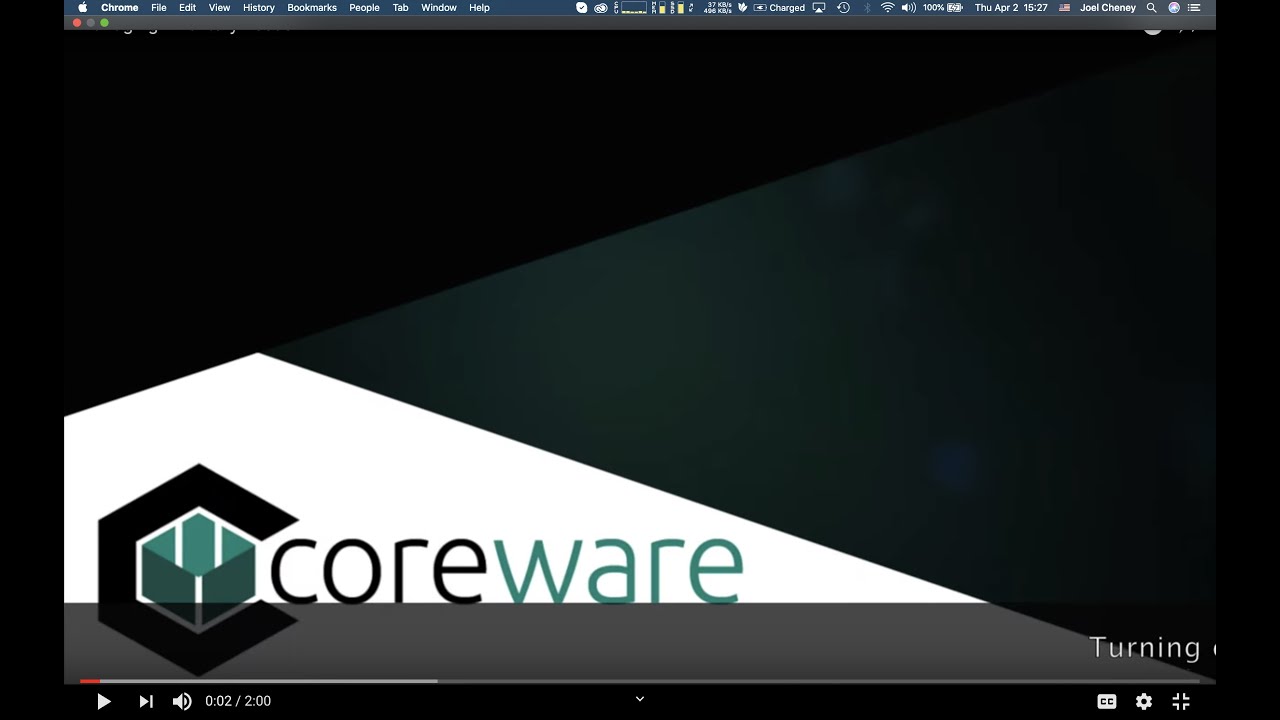Click the leaf-shaped menu bar icon

point(742,8)
